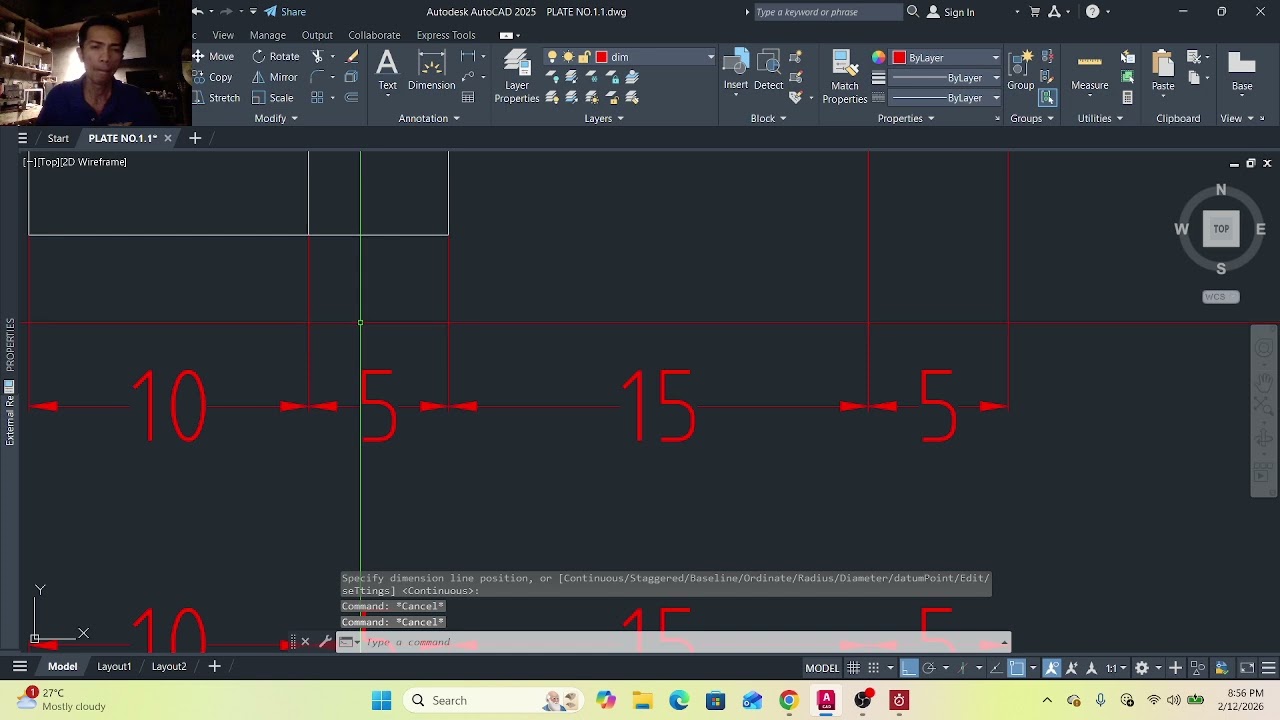Select the Move tool
Viewport: 1280px width, 720px height.
[x=213, y=57]
